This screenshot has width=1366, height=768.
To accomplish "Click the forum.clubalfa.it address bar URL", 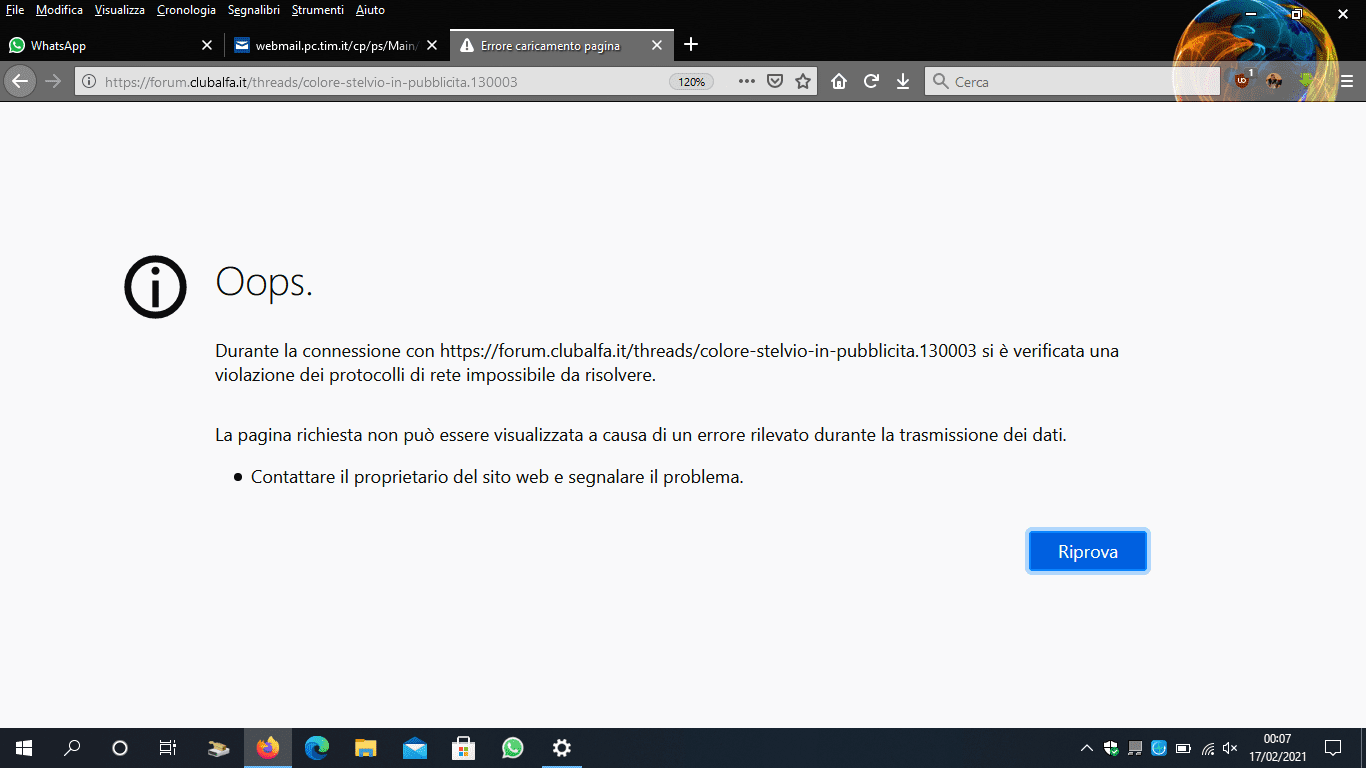I will 311,82.
